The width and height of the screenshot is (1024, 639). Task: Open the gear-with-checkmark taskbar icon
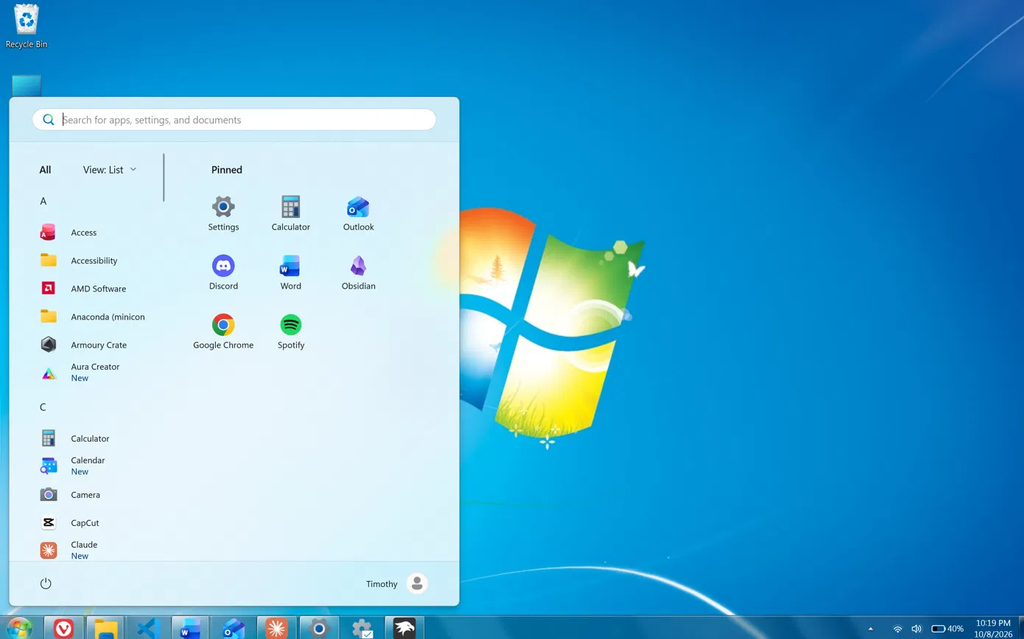[362, 629]
